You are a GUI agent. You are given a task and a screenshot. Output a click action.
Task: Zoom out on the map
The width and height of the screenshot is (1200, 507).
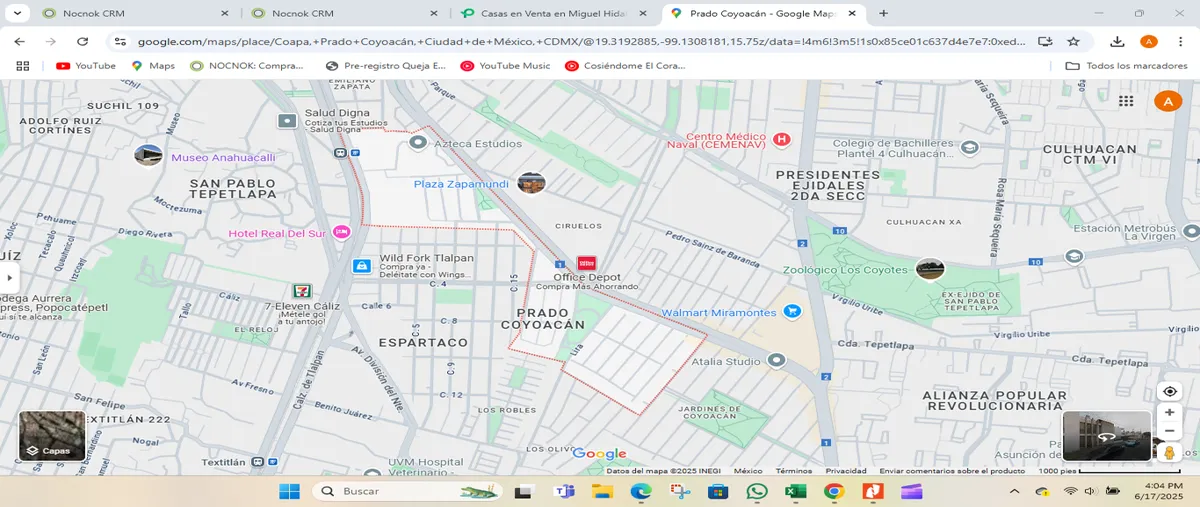click(1169, 431)
